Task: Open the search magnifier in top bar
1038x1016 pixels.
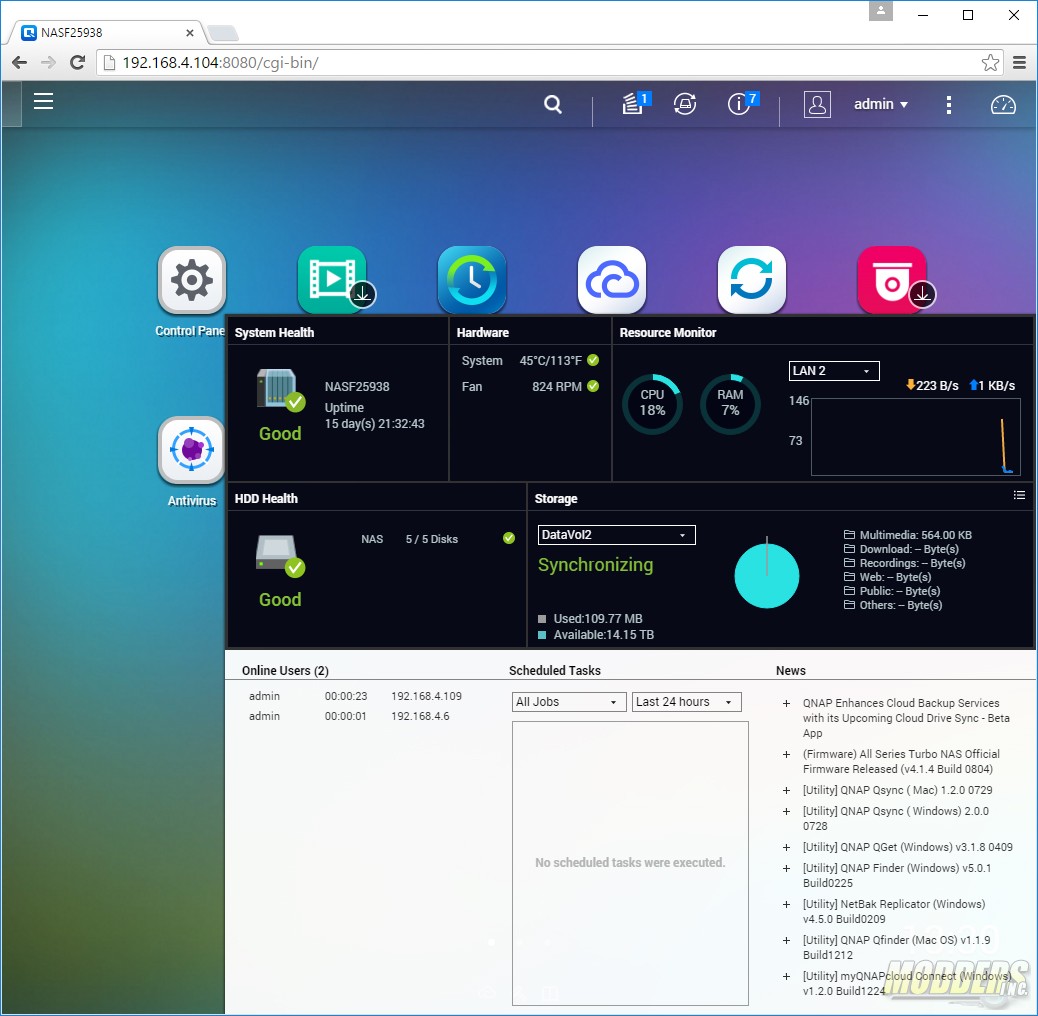Action: click(x=553, y=104)
